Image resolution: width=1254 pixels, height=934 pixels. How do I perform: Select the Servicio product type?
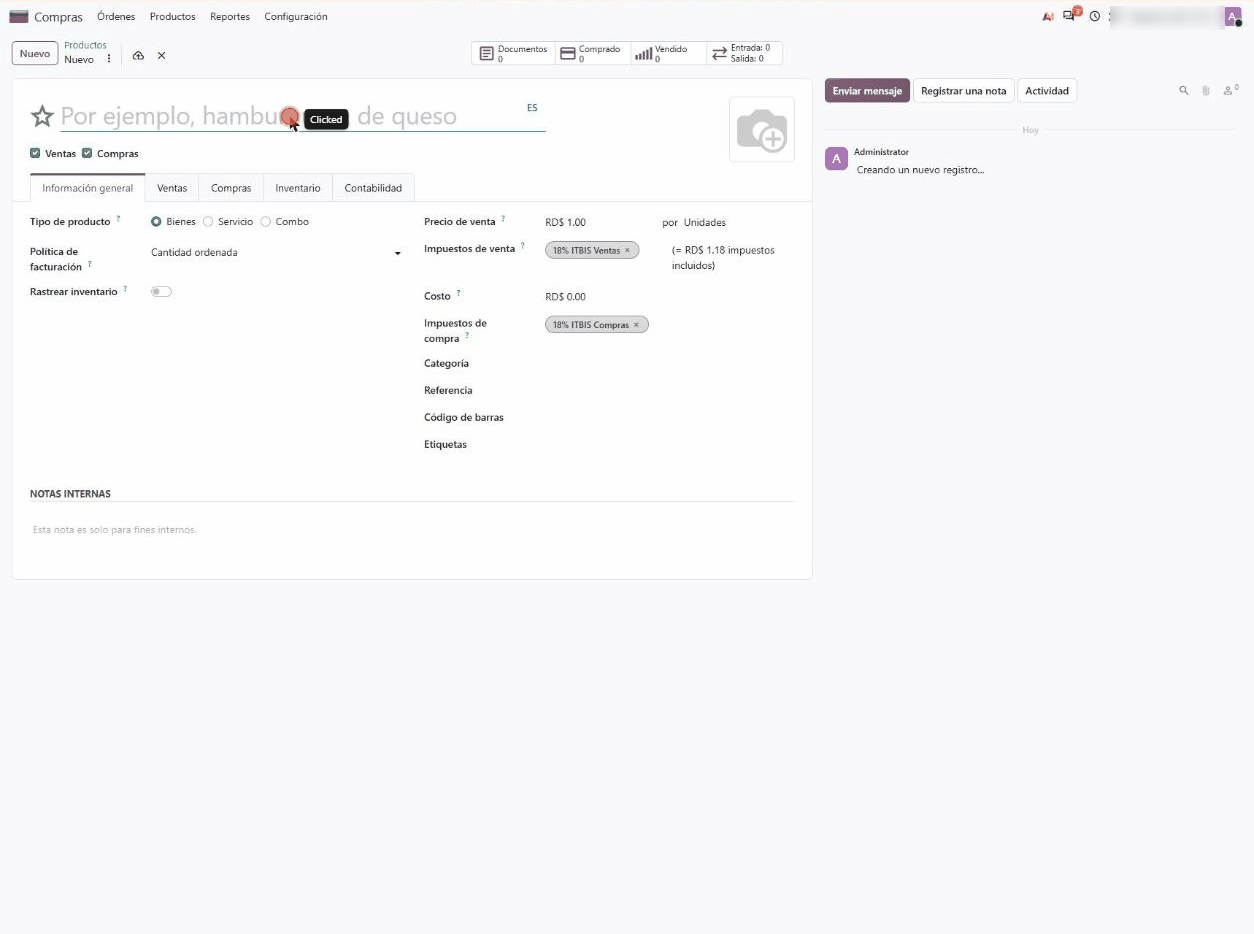coord(208,222)
